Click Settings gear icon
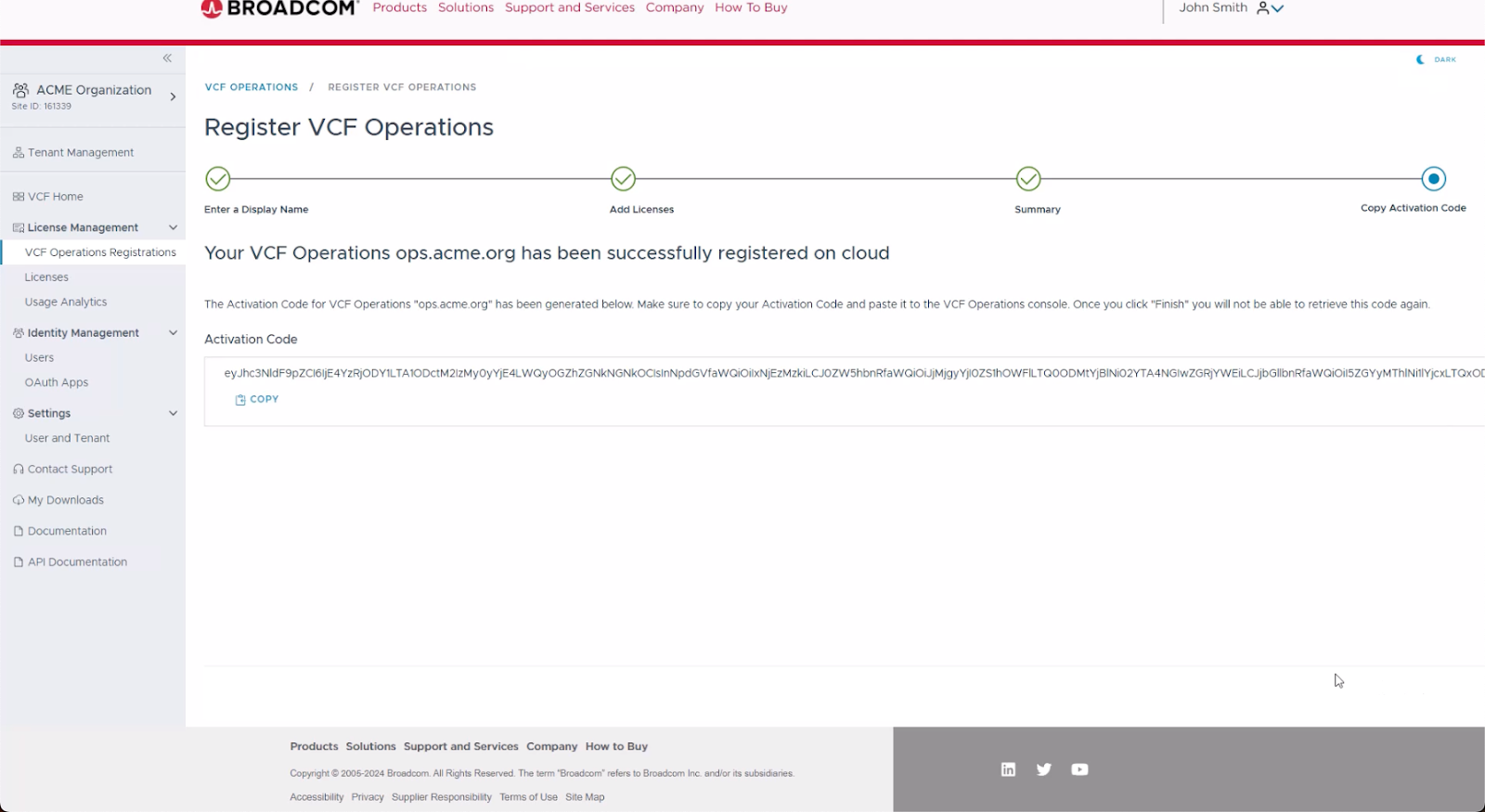This screenshot has width=1485, height=812. (x=19, y=413)
